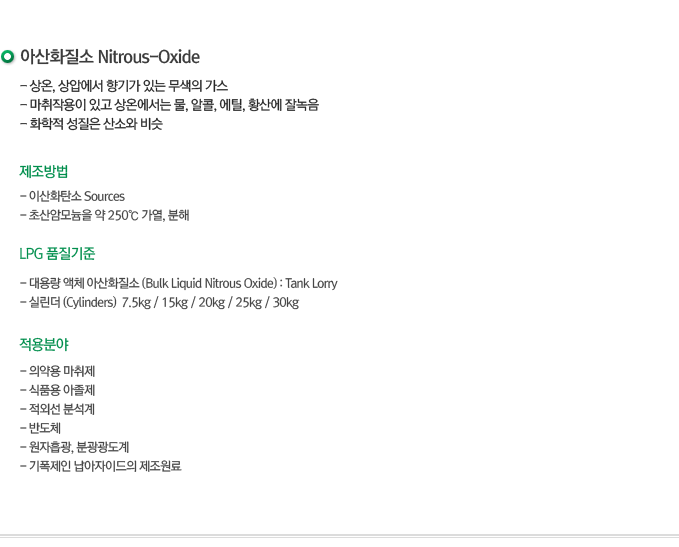
Task: Click the 원자흡광, 분광광도계 list item
Action: click(74, 447)
